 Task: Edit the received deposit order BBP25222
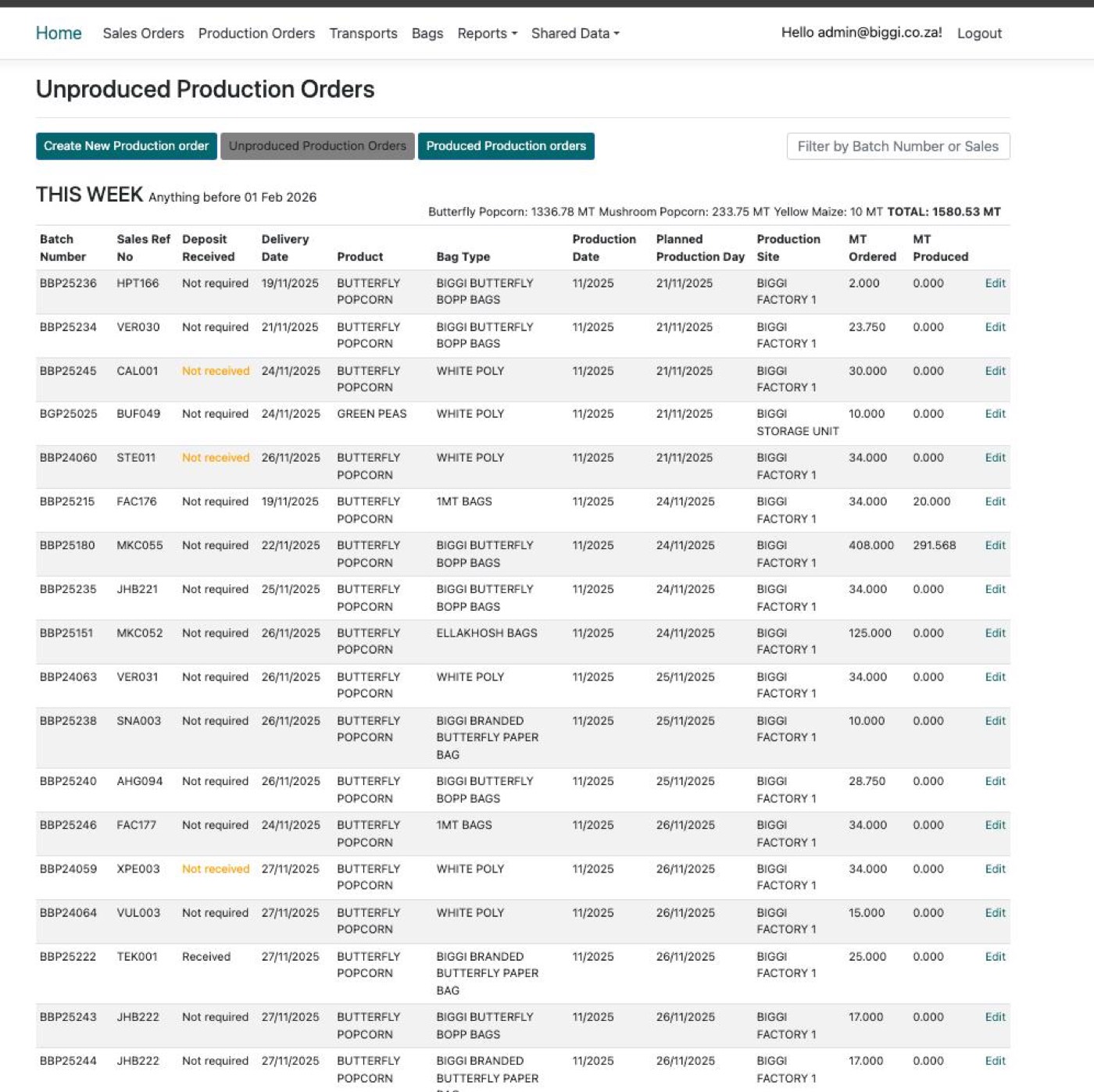click(996, 956)
